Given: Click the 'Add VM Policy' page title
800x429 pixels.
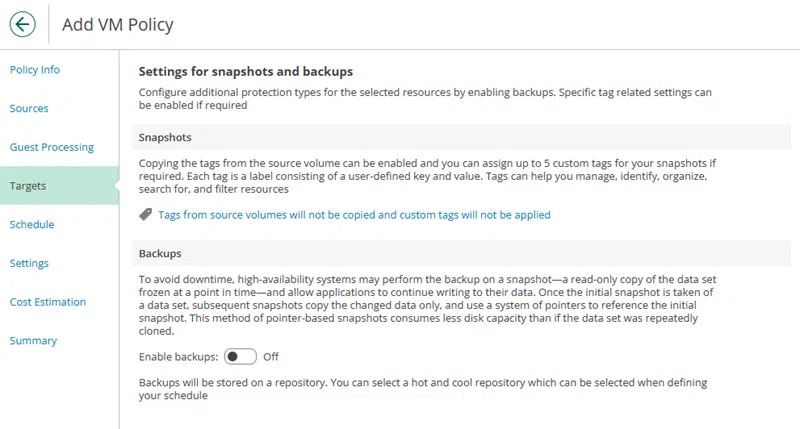Looking at the screenshot, I should tap(117, 25).
